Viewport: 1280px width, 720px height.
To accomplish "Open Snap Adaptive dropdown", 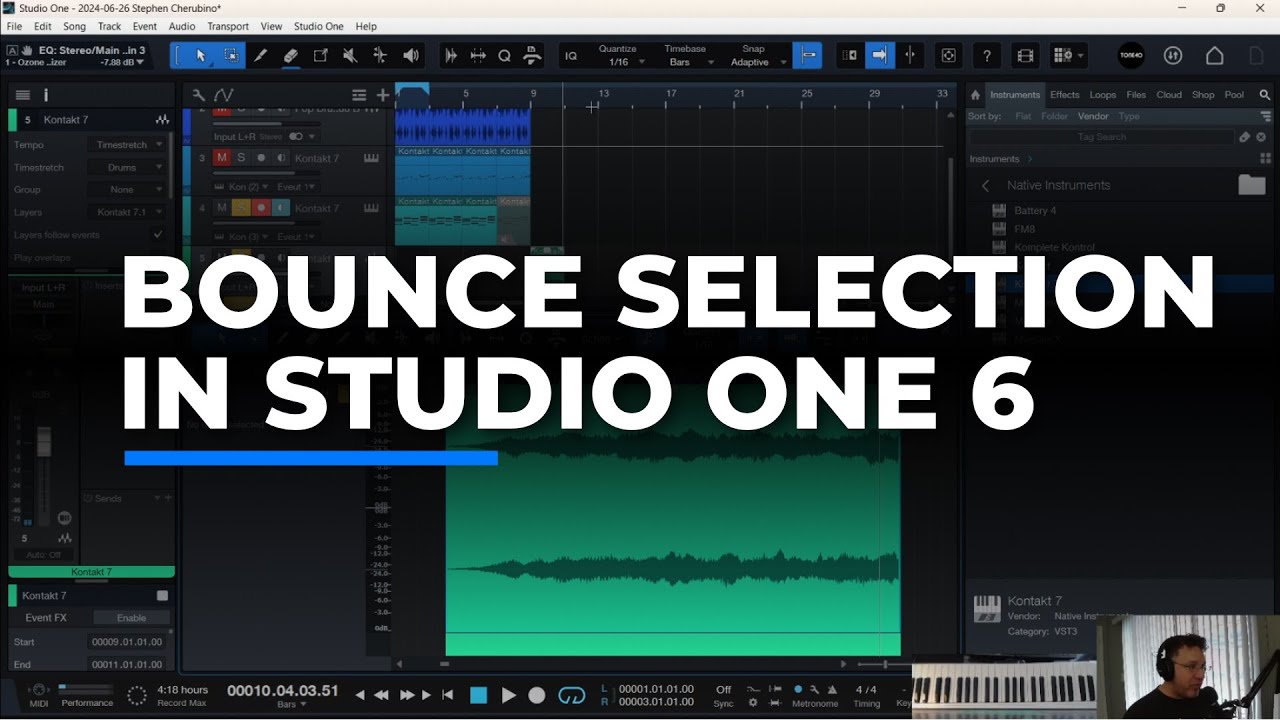I will pyautogui.click(x=755, y=62).
